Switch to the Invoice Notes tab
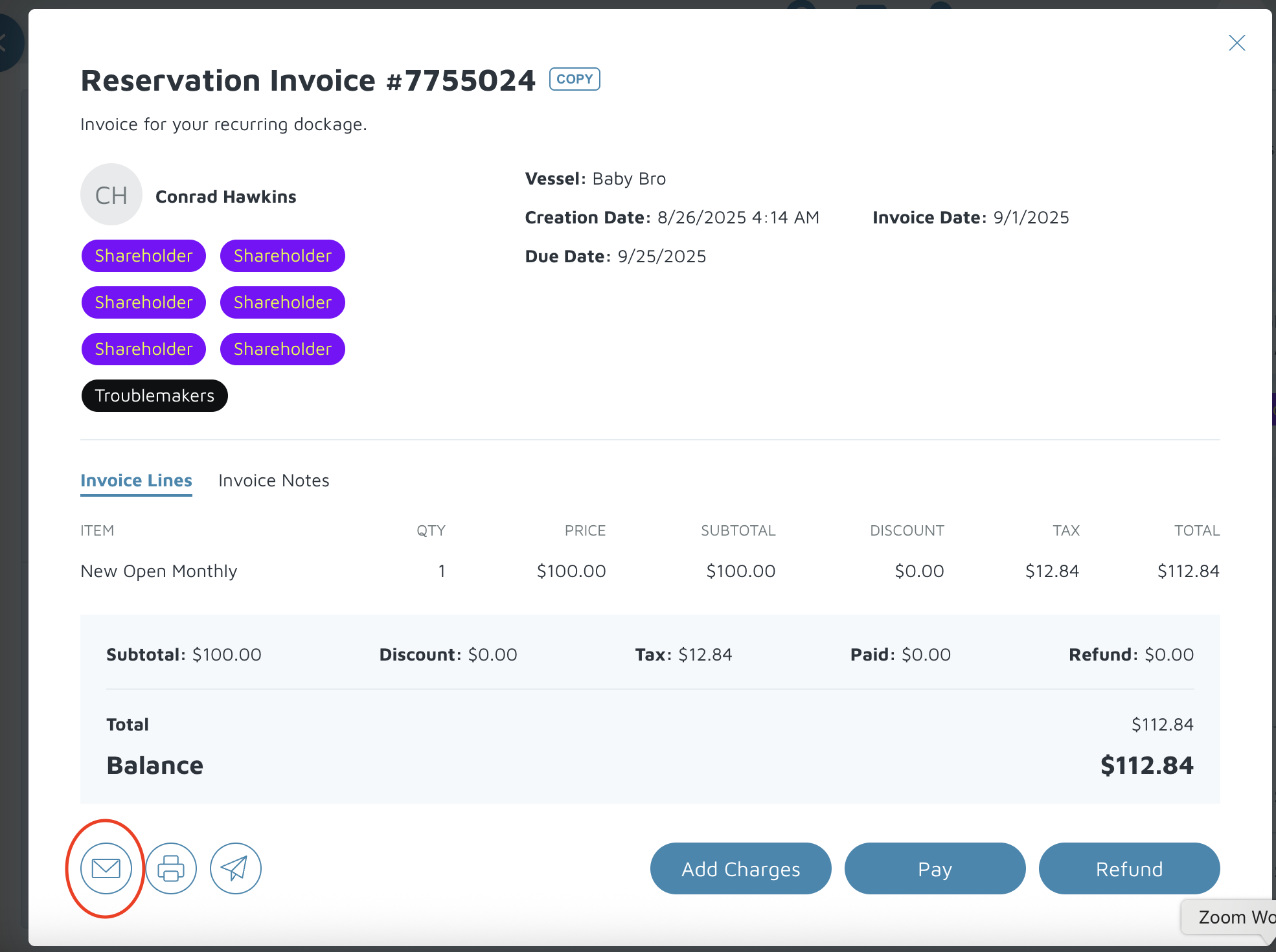The height and width of the screenshot is (952, 1276). point(273,481)
